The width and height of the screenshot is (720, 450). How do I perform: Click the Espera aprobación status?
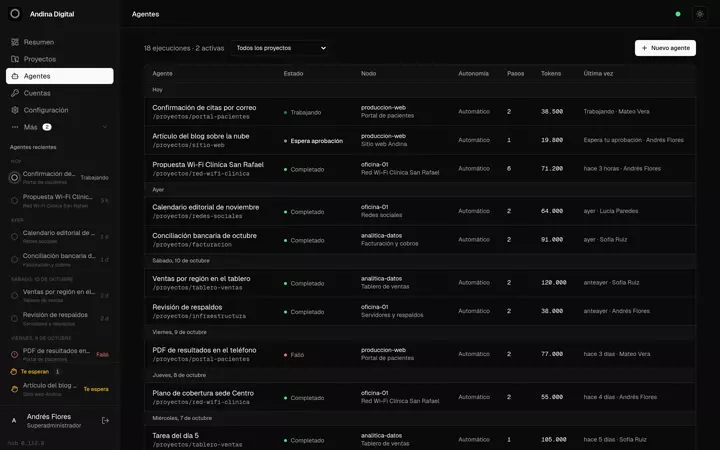tap(314, 141)
